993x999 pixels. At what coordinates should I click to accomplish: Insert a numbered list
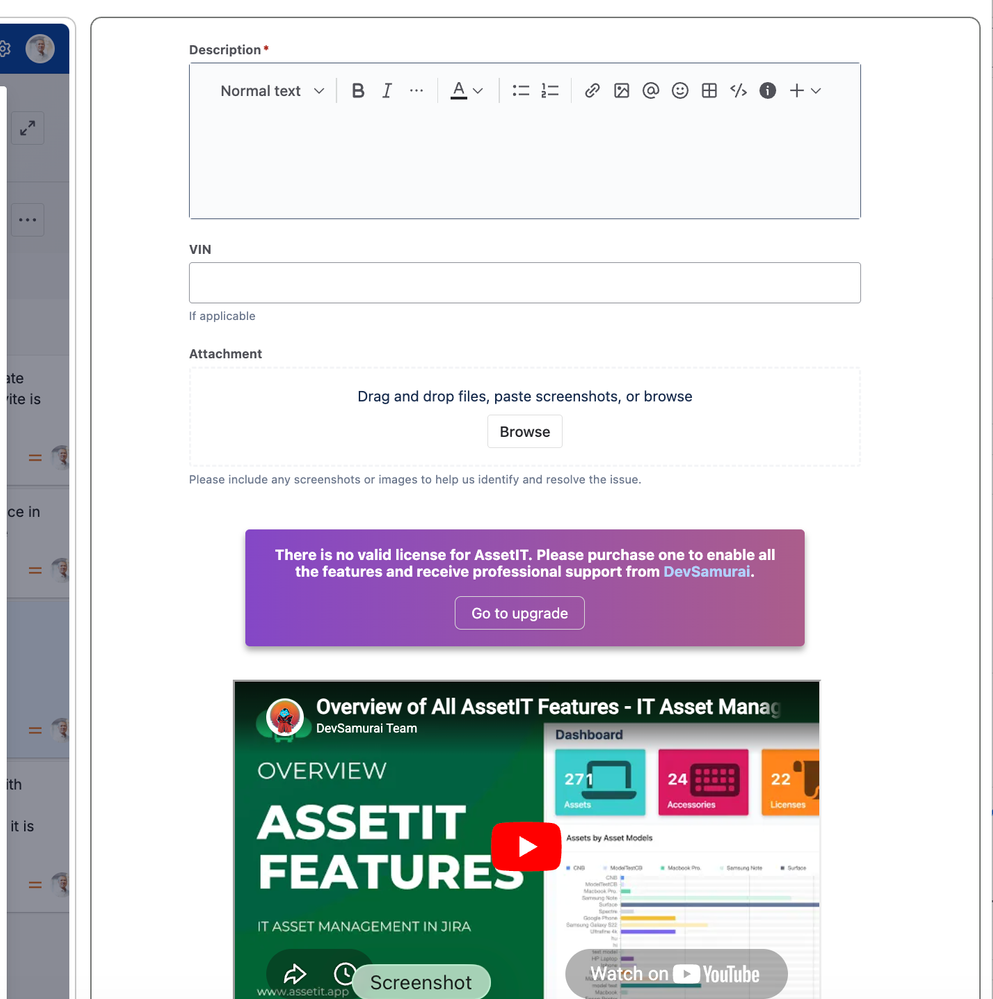tap(550, 90)
